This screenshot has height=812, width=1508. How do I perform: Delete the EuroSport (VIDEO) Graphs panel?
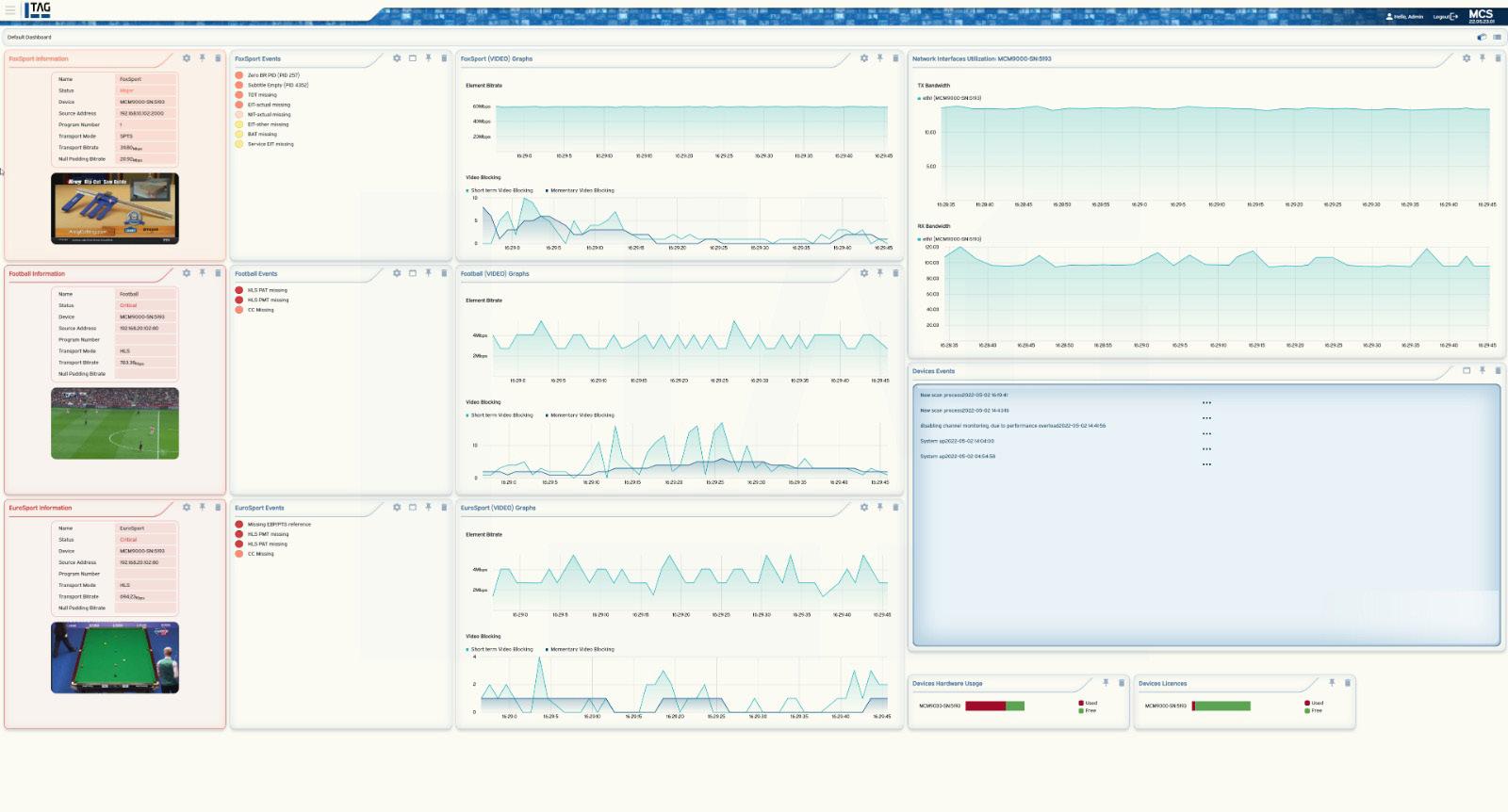895,507
